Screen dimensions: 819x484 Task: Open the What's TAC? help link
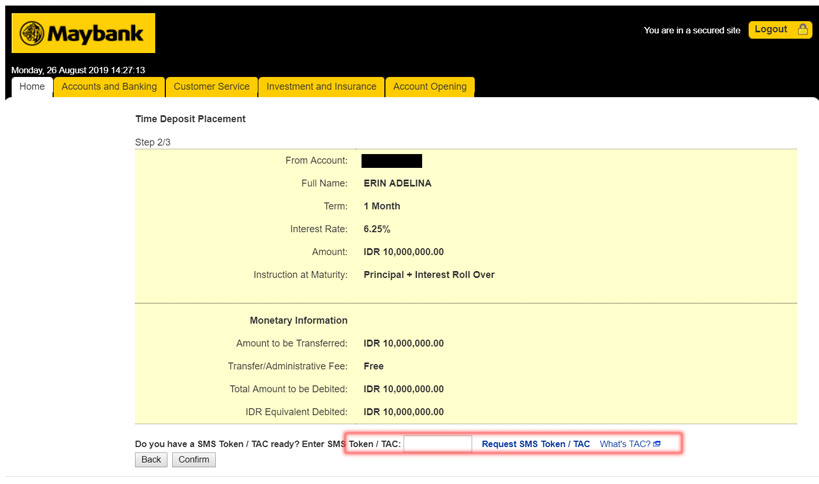click(x=625, y=444)
